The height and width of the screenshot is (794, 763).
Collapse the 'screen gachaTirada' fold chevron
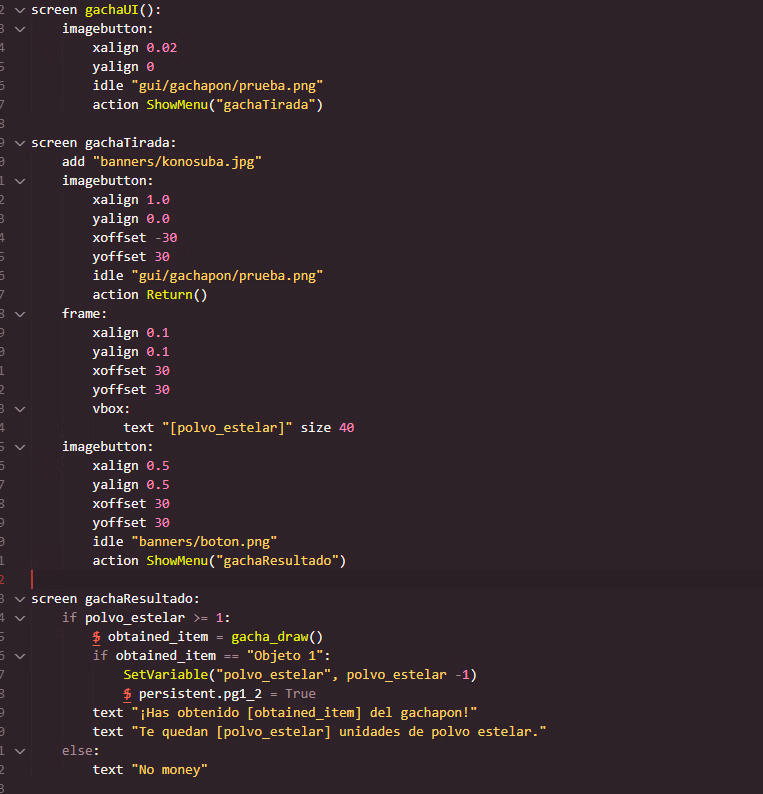tap(19, 142)
